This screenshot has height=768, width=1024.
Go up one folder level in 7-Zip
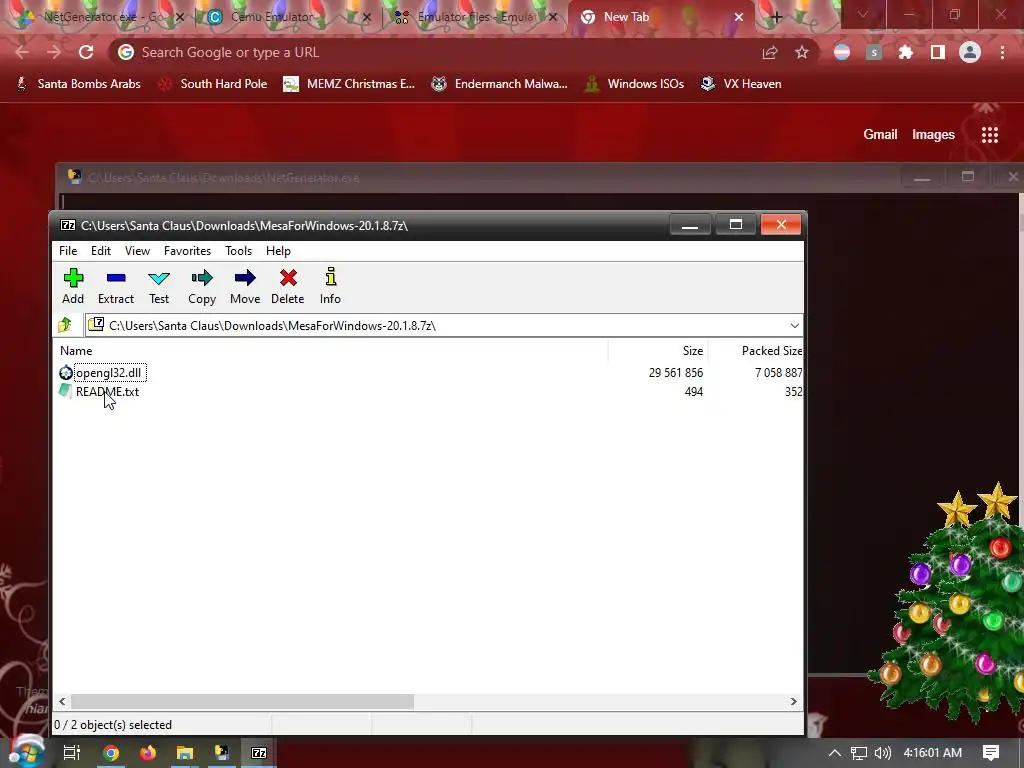(x=65, y=325)
